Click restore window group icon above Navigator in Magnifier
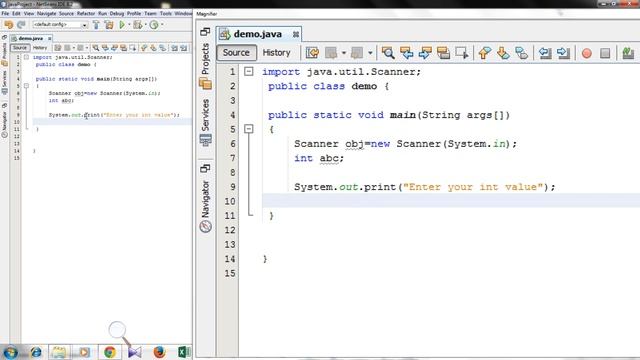The image size is (640, 360). point(205,168)
